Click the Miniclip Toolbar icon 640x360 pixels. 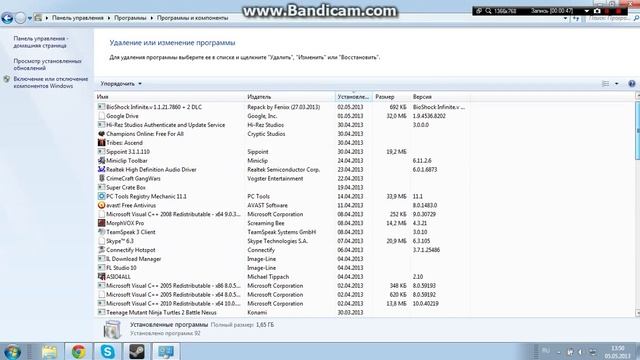point(101,160)
